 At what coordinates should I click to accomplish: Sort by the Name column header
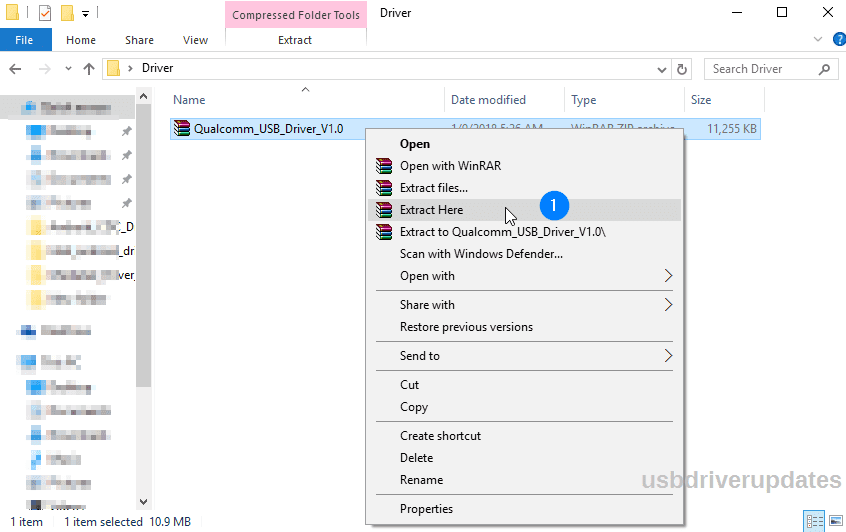point(189,100)
